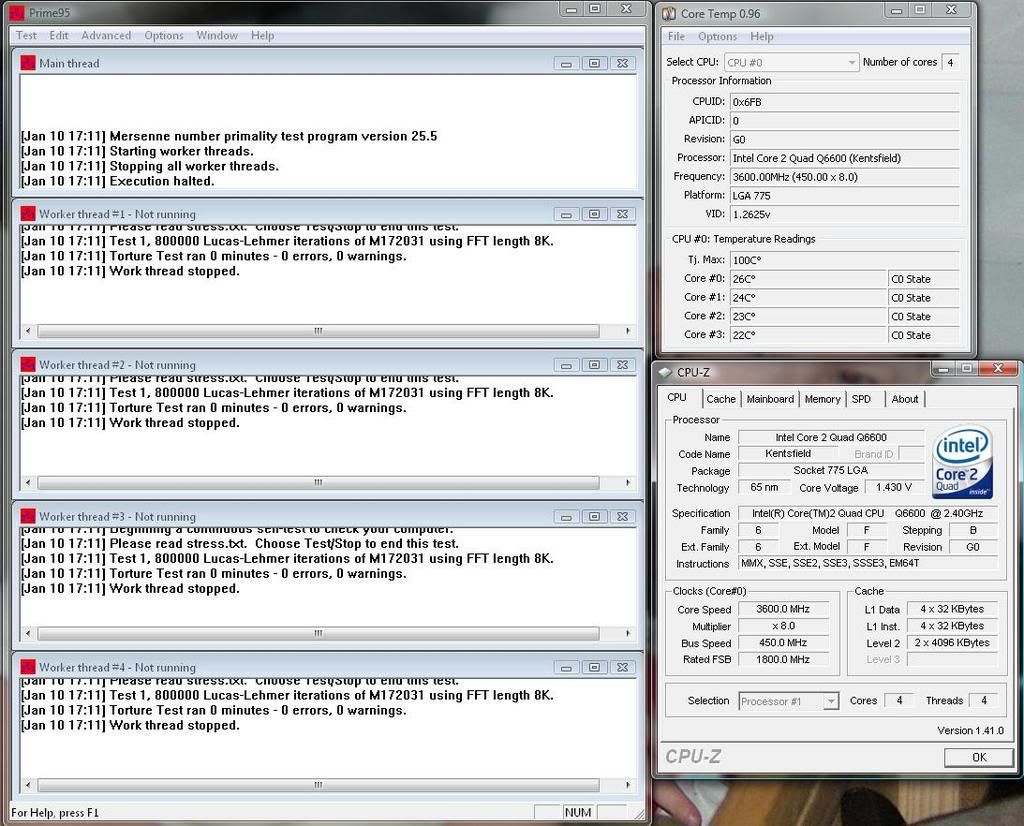Maximize the Worker thread #4 window
Viewport: 1024px width, 826px height.
[x=594, y=667]
